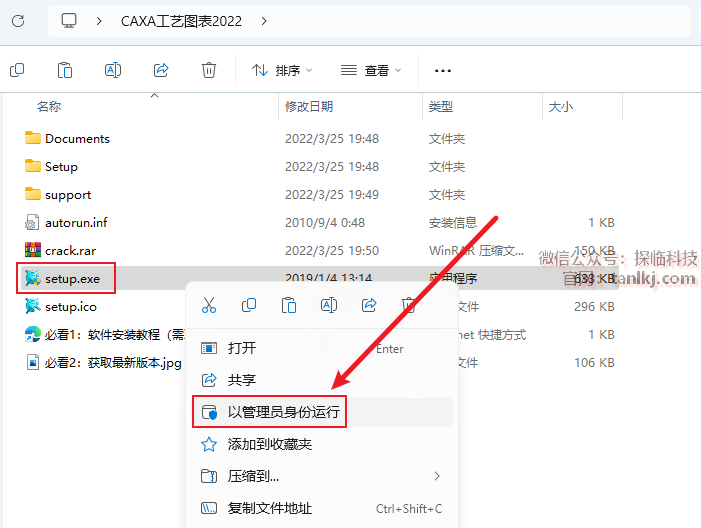701x528 pixels.
Task: Click the context menu Paste icon
Action: [x=289, y=305]
